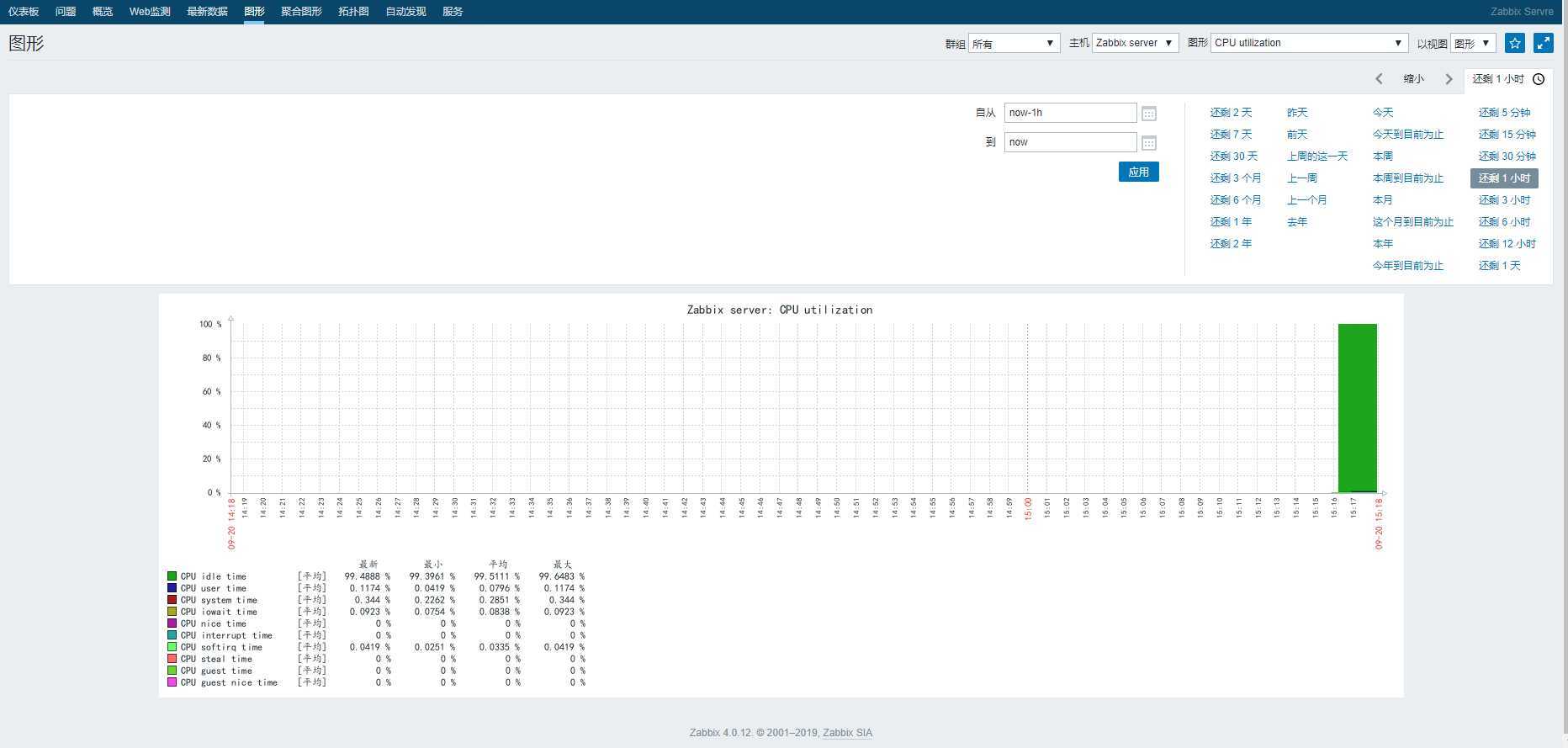Select the 上一个月 range
Screen dimensions: 1568x748
pos(1306,200)
